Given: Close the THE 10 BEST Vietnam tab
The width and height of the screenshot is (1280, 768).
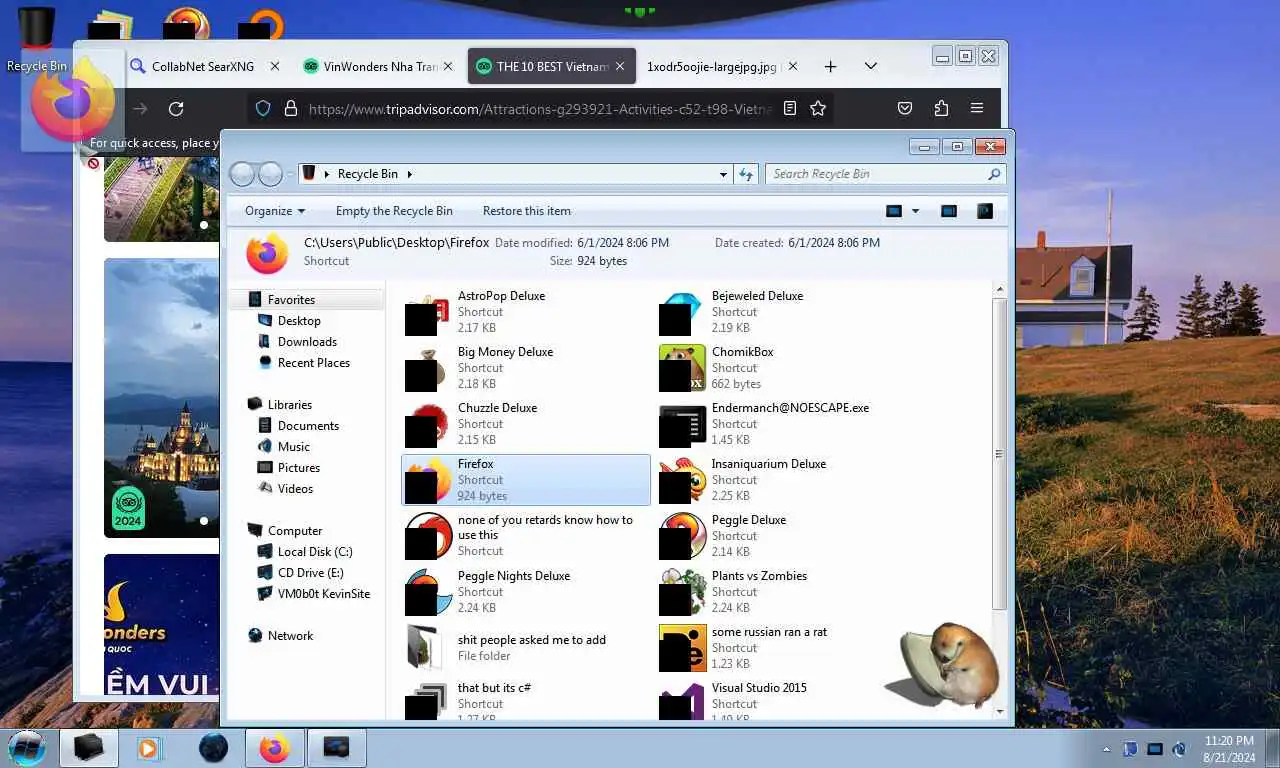Looking at the screenshot, I should (x=620, y=67).
